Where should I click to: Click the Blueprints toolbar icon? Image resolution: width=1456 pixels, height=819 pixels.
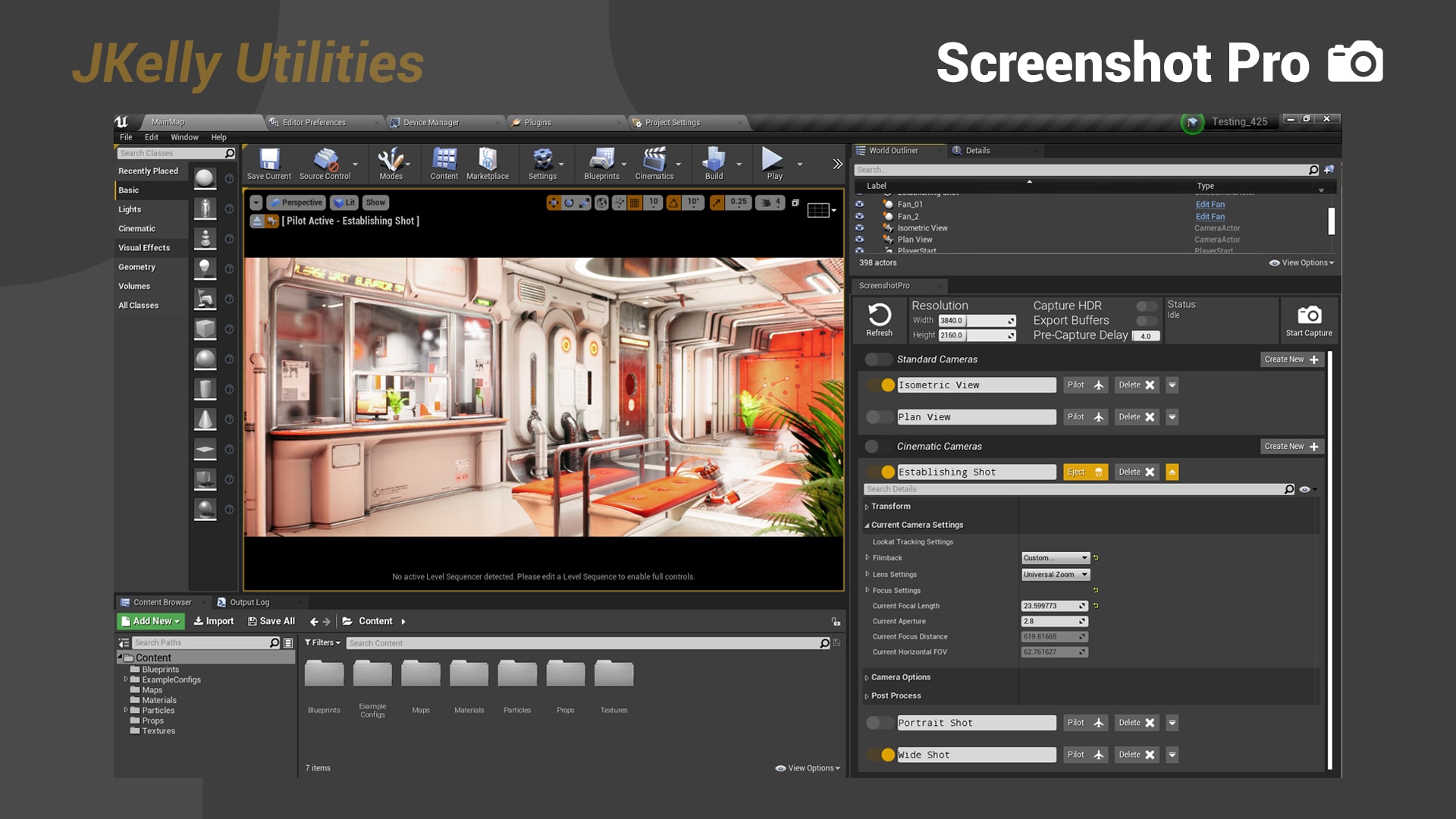[x=601, y=160]
